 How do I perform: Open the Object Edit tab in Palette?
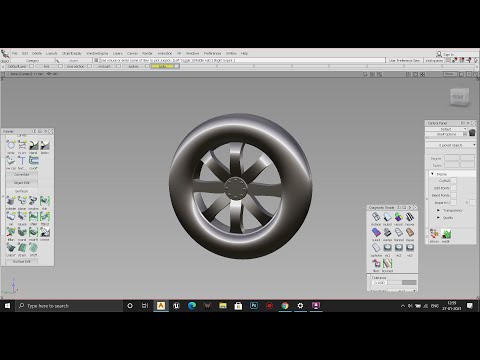pos(22,183)
